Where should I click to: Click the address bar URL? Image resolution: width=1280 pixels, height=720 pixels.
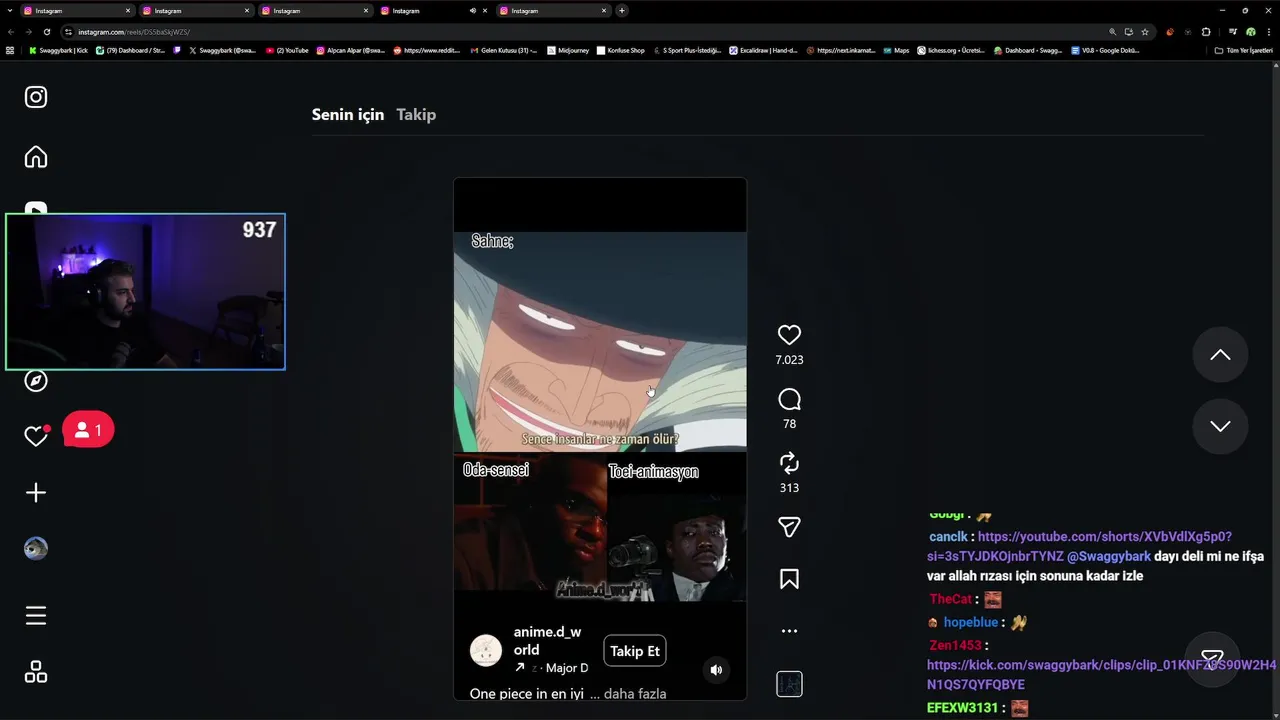pyautogui.click(x=134, y=32)
